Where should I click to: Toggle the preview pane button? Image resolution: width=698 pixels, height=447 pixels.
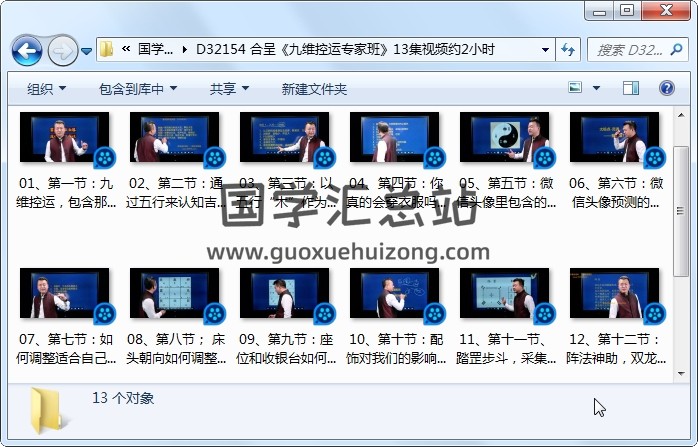[x=630, y=88]
